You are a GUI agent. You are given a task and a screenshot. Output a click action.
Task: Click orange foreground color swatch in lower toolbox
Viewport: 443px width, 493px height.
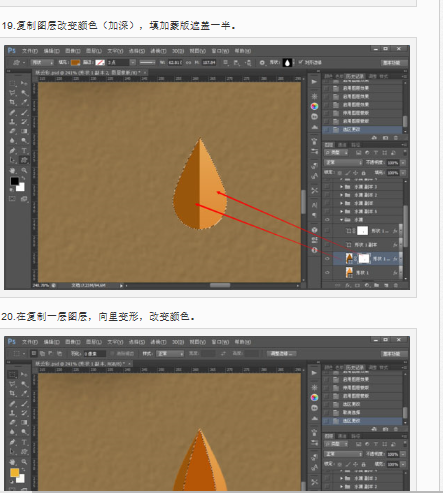(x=14, y=472)
